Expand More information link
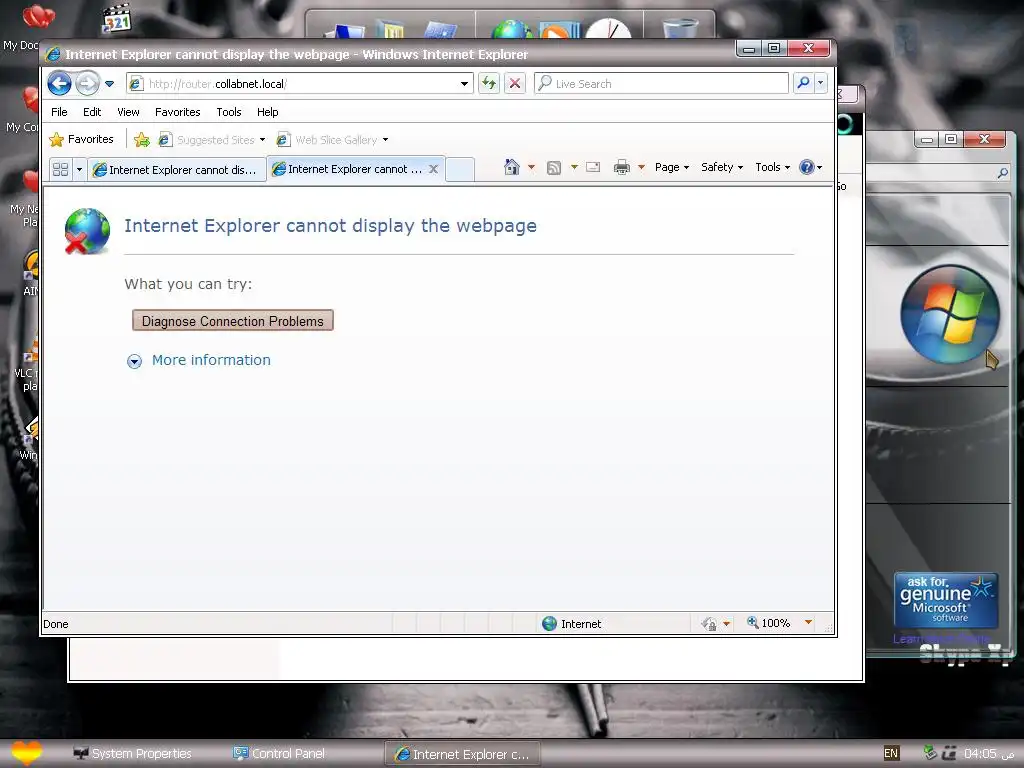This screenshot has width=1024, height=768. pyautogui.click(x=211, y=360)
